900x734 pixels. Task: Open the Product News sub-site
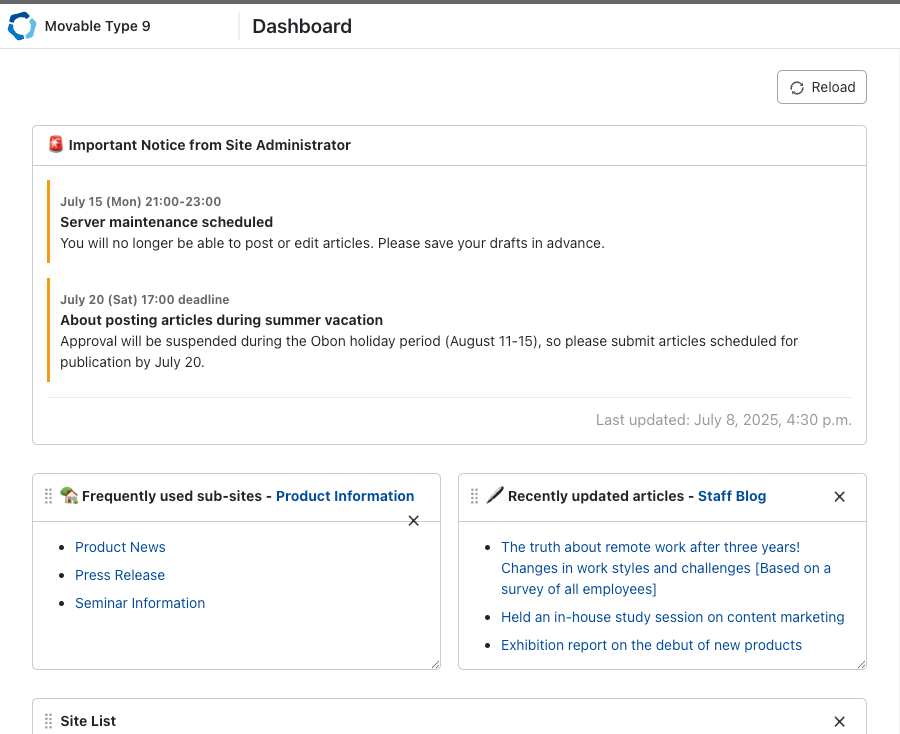click(x=120, y=547)
